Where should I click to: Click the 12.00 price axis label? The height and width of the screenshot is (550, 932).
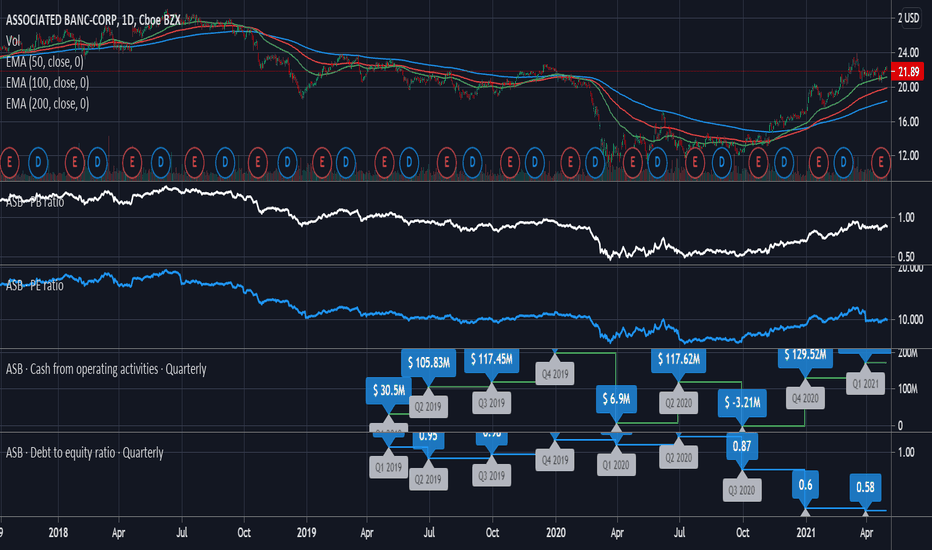(x=908, y=156)
